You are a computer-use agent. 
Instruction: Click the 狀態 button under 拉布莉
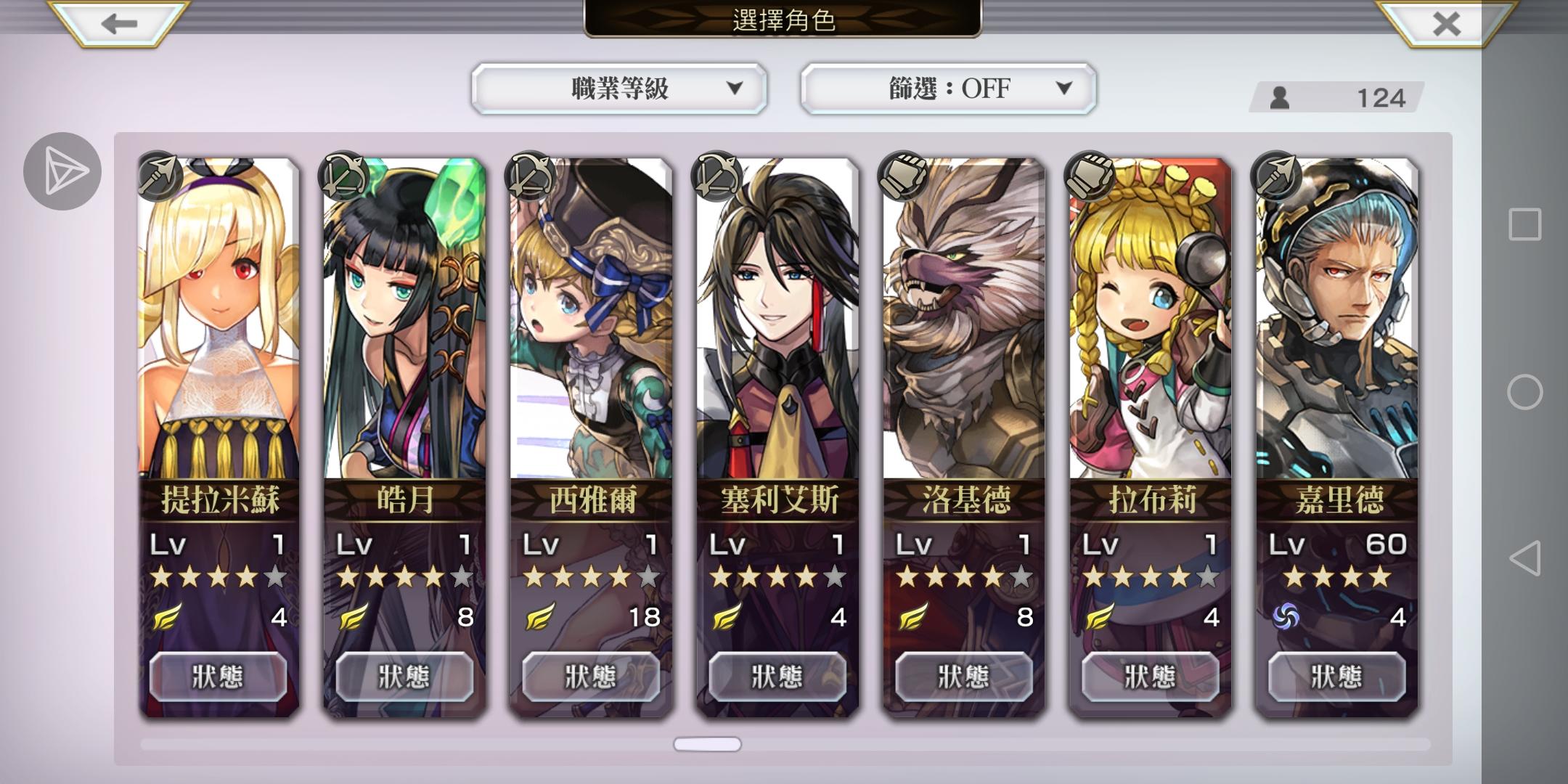pos(1151,677)
